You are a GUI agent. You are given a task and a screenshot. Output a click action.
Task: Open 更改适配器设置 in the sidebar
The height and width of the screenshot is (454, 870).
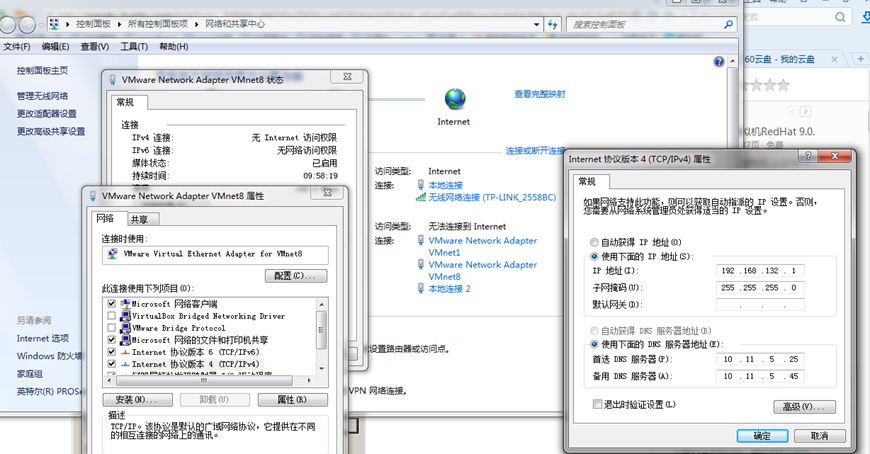point(47,114)
